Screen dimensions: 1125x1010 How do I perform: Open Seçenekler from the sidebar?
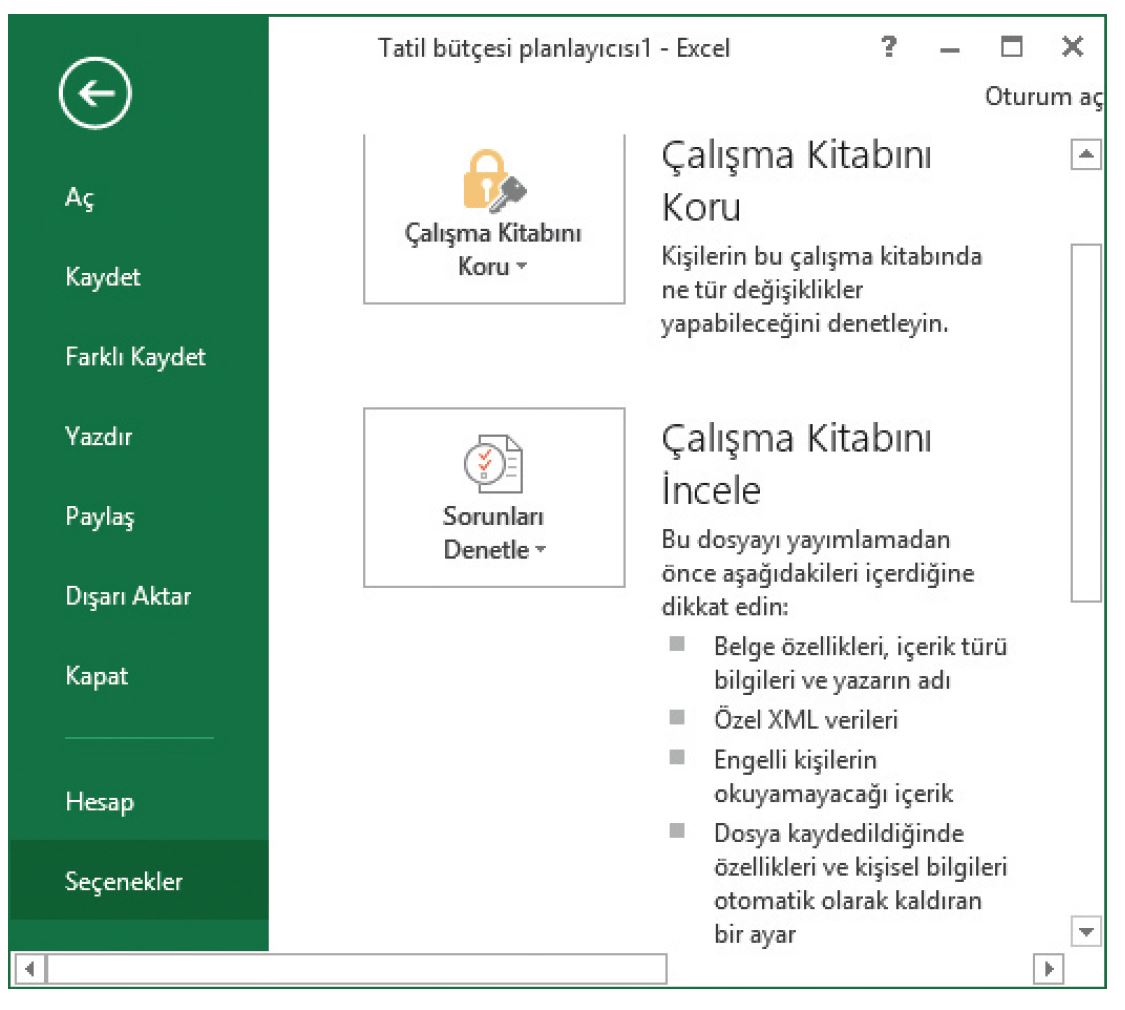pyautogui.click(x=123, y=882)
